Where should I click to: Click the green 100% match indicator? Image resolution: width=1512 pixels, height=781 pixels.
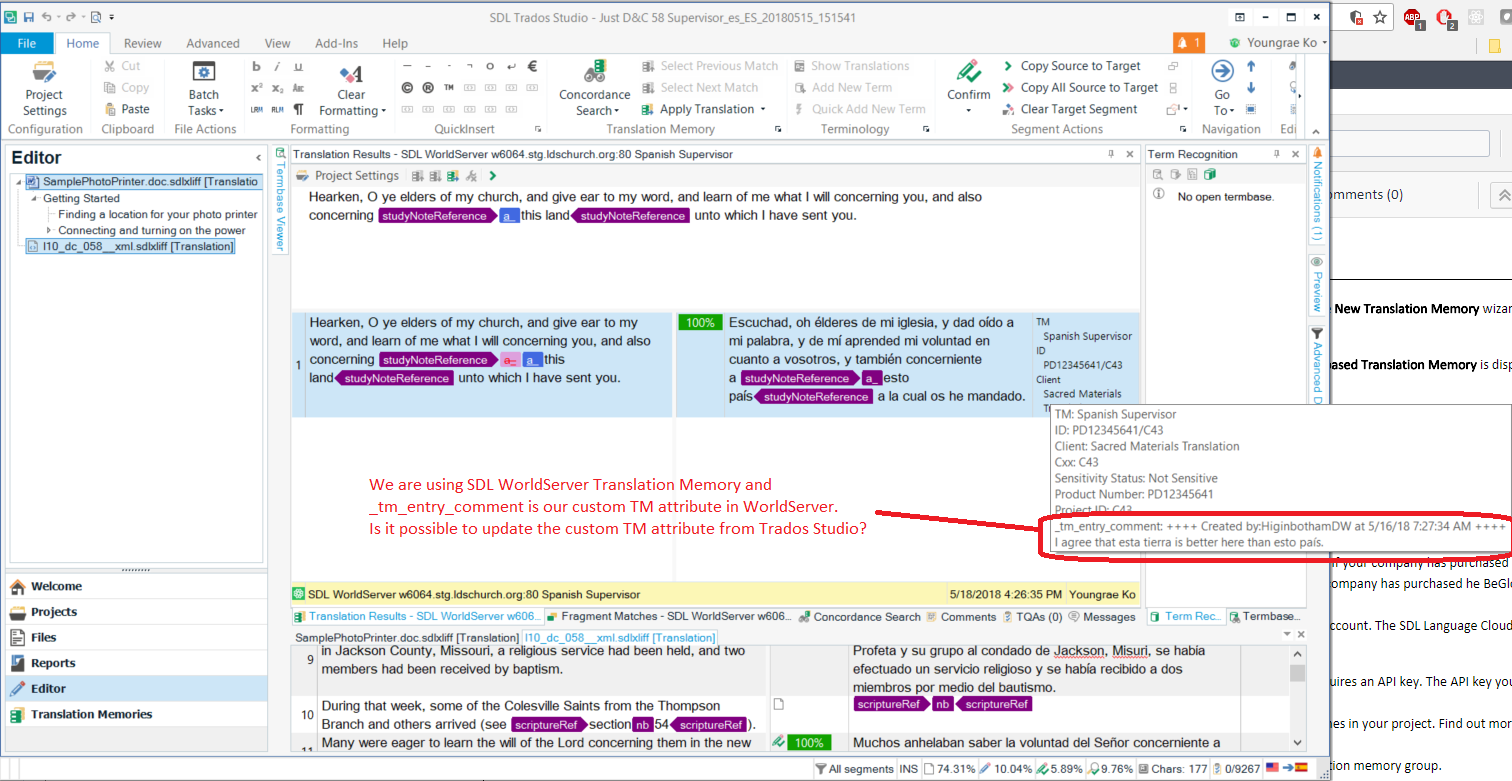(x=699, y=322)
